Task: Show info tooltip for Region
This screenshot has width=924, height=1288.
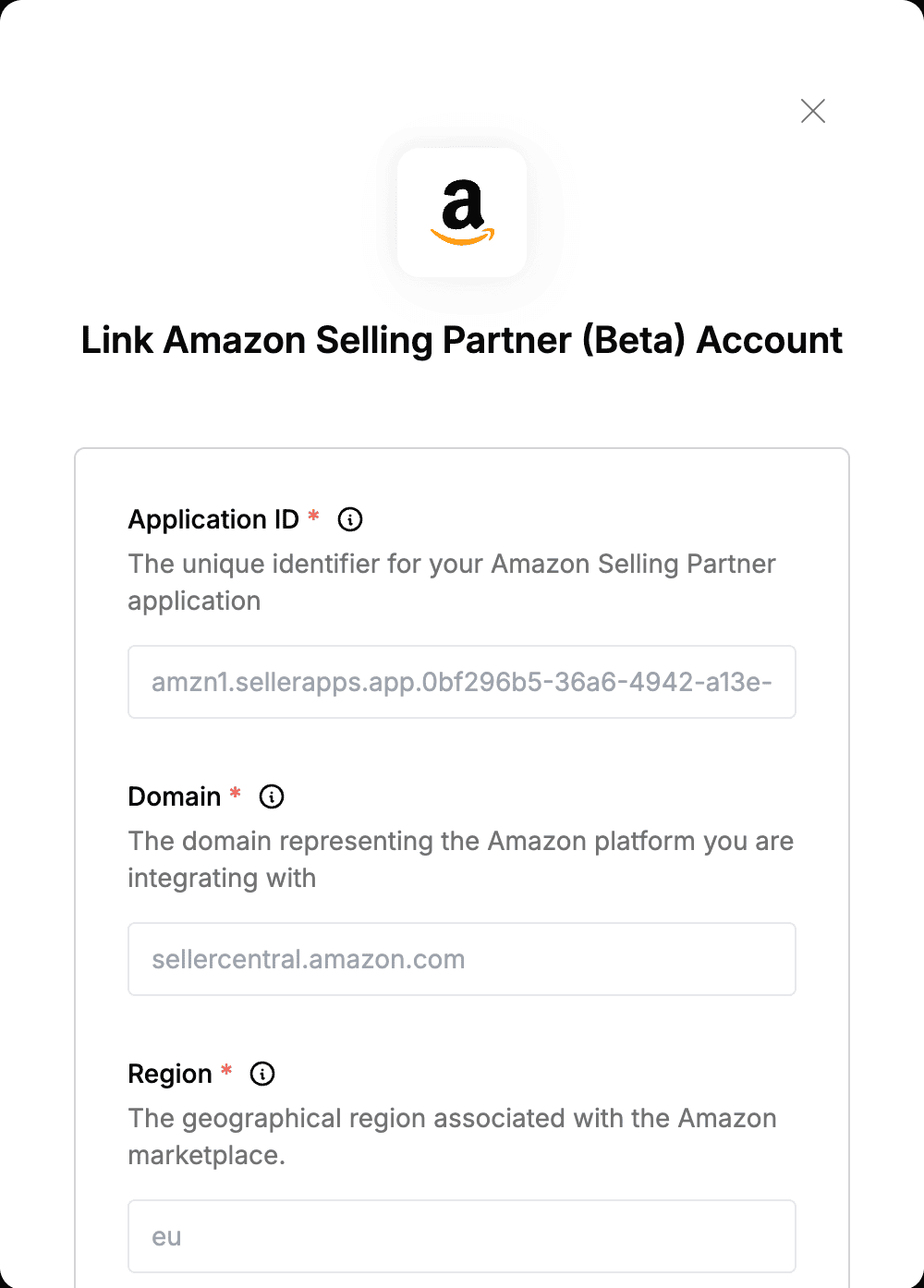Action: (x=262, y=1074)
